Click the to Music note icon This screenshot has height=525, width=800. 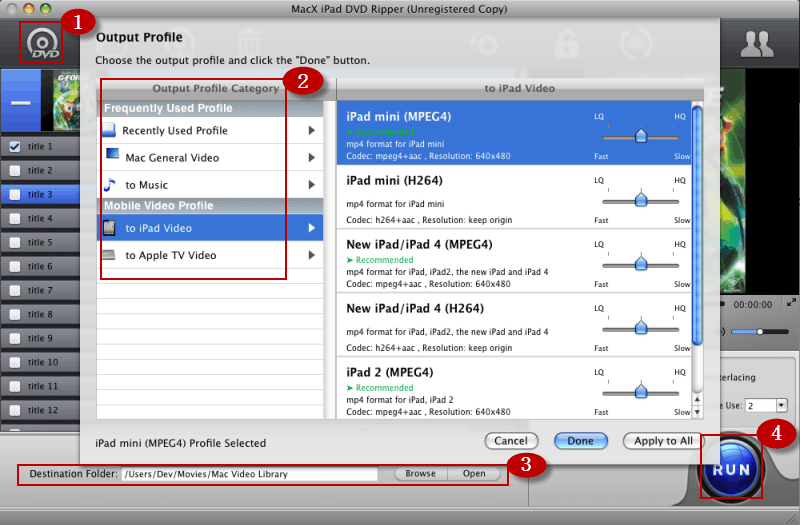pos(110,184)
